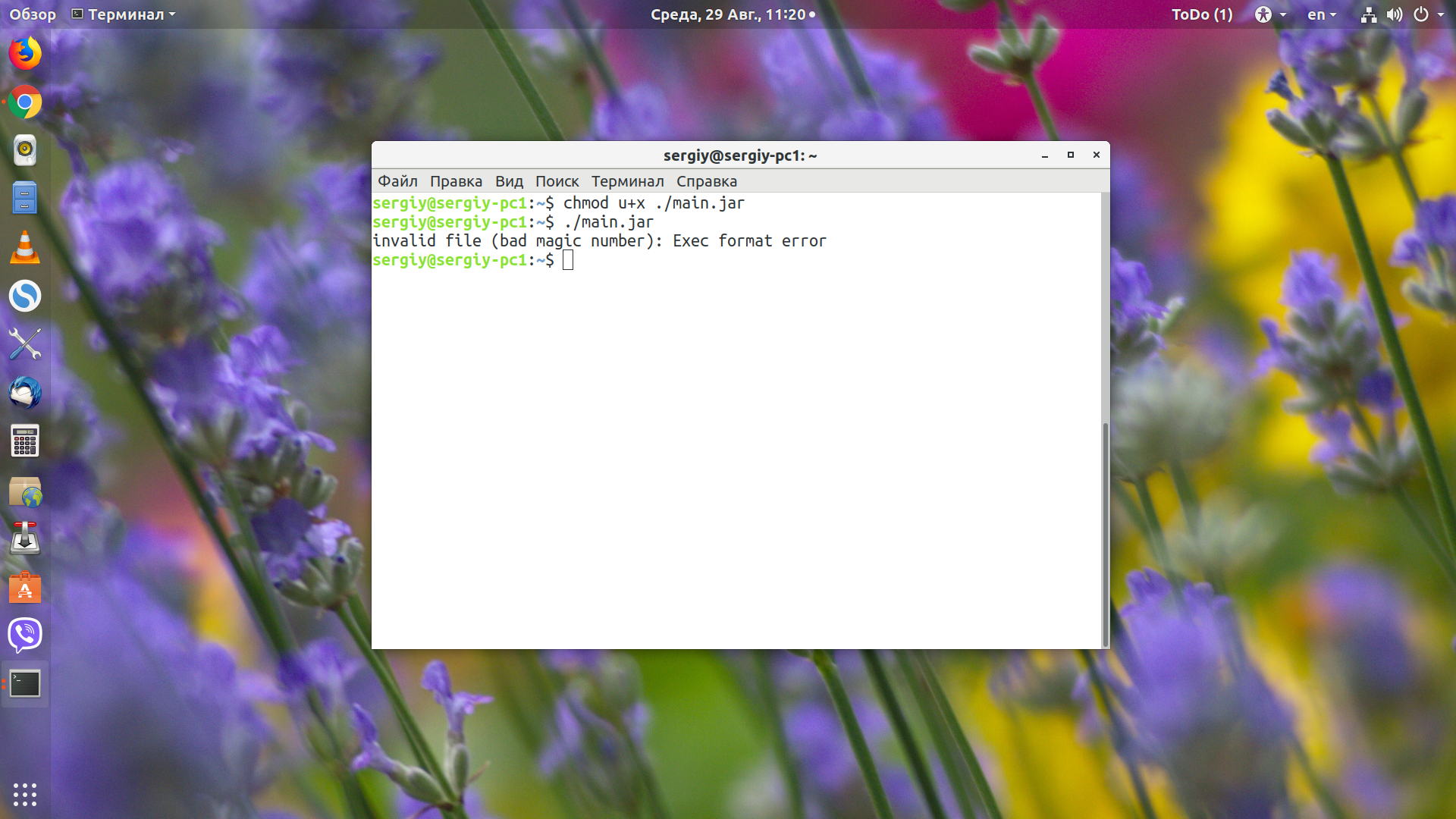Click the Terminal icon in the dock

tap(25, 684)
